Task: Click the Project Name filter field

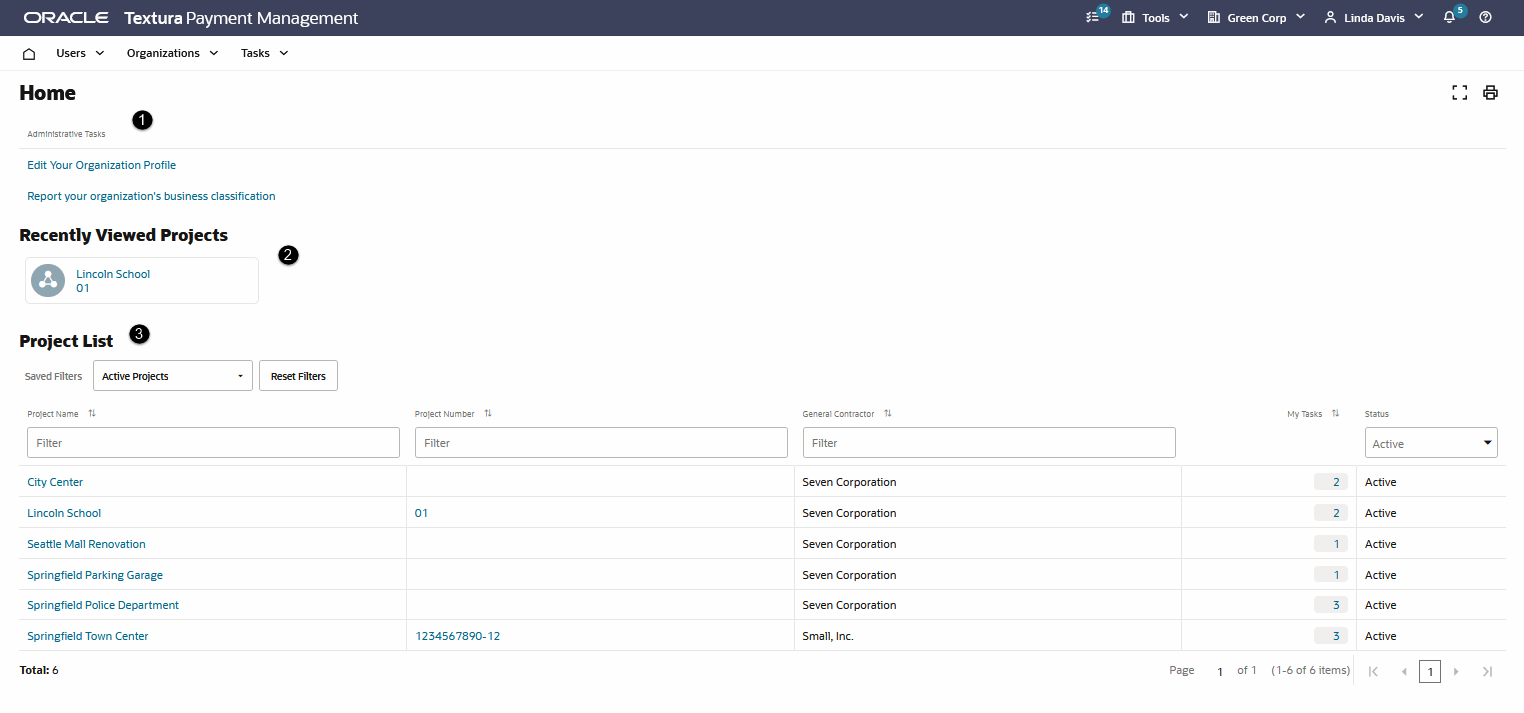Action: pyautogui.click(x=213, y=442)
